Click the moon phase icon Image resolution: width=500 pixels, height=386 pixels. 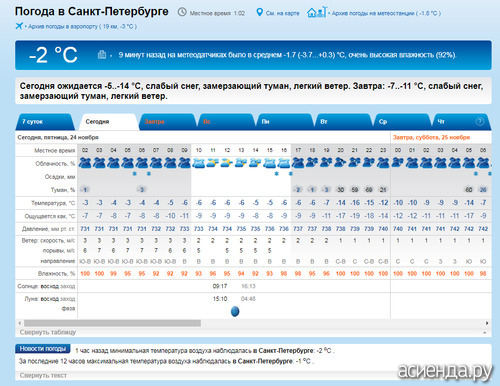tap(235, 311)
